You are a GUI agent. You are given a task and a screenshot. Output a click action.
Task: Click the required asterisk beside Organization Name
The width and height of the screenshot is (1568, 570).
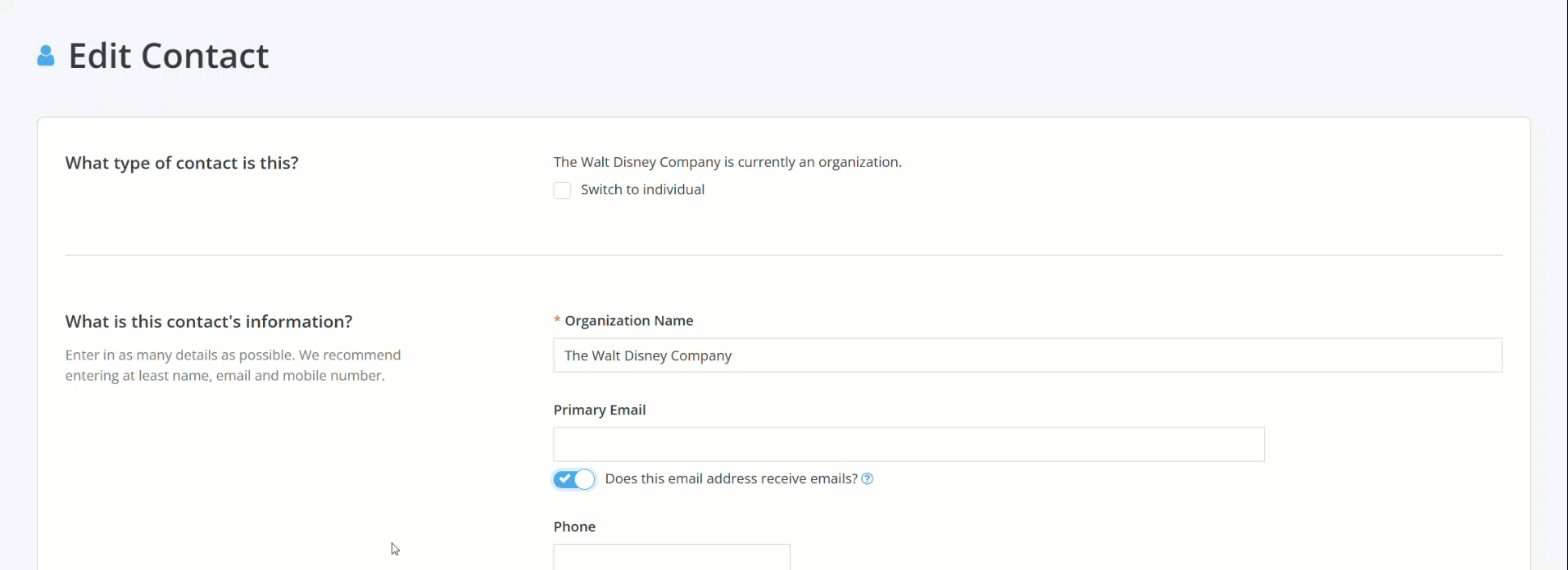click(556, 320)
